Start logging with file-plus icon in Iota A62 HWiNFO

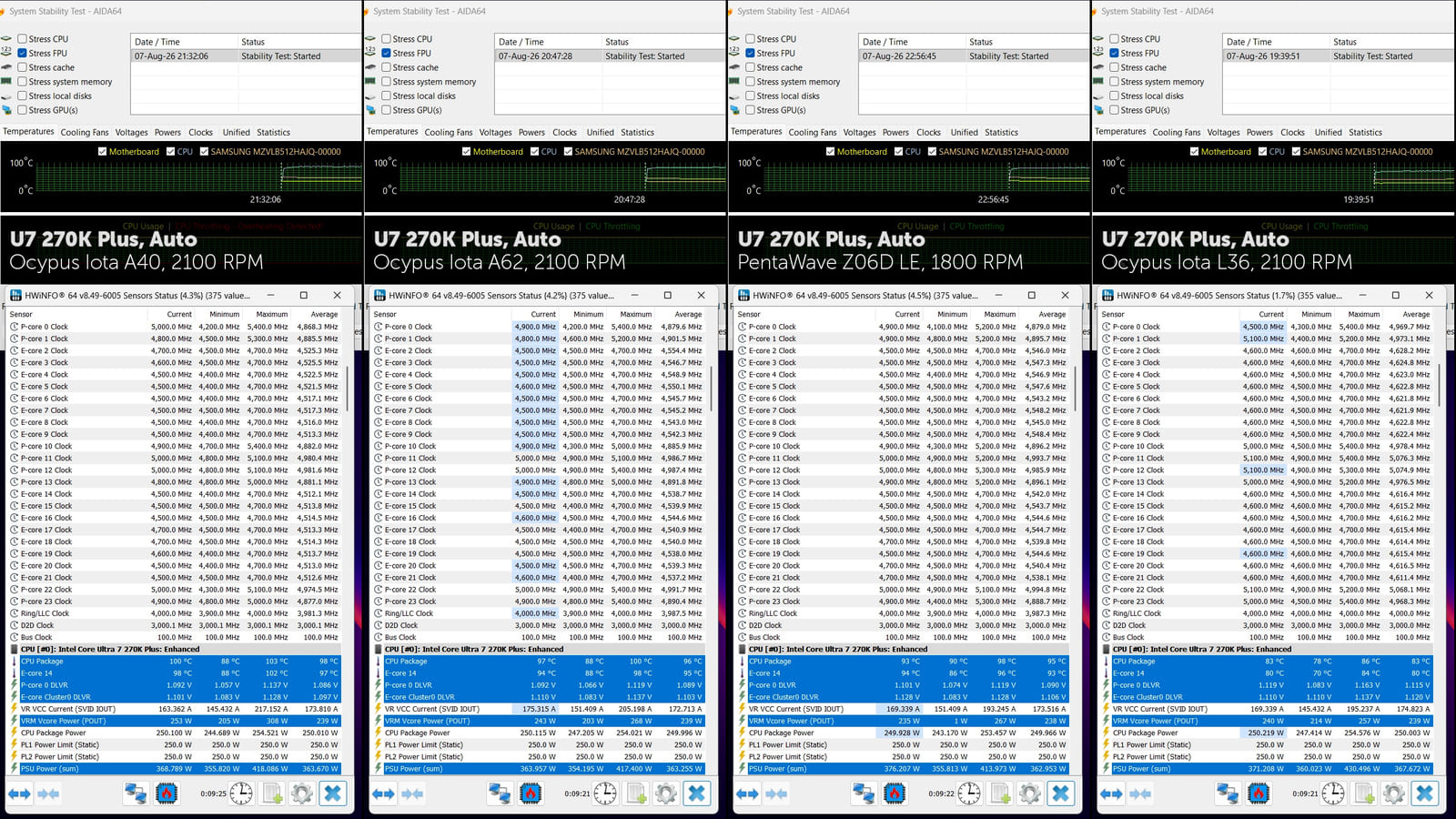(636, 794)
